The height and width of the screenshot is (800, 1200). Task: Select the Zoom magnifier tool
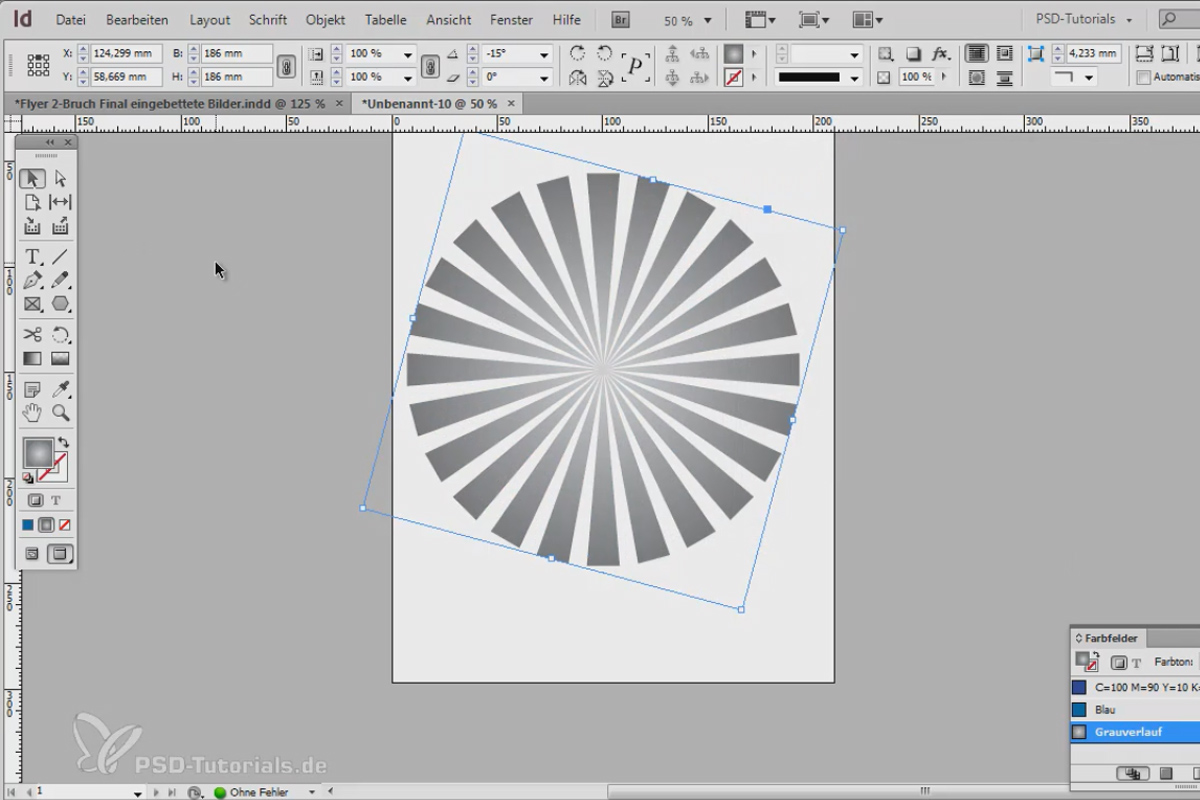tap(60, 413)
